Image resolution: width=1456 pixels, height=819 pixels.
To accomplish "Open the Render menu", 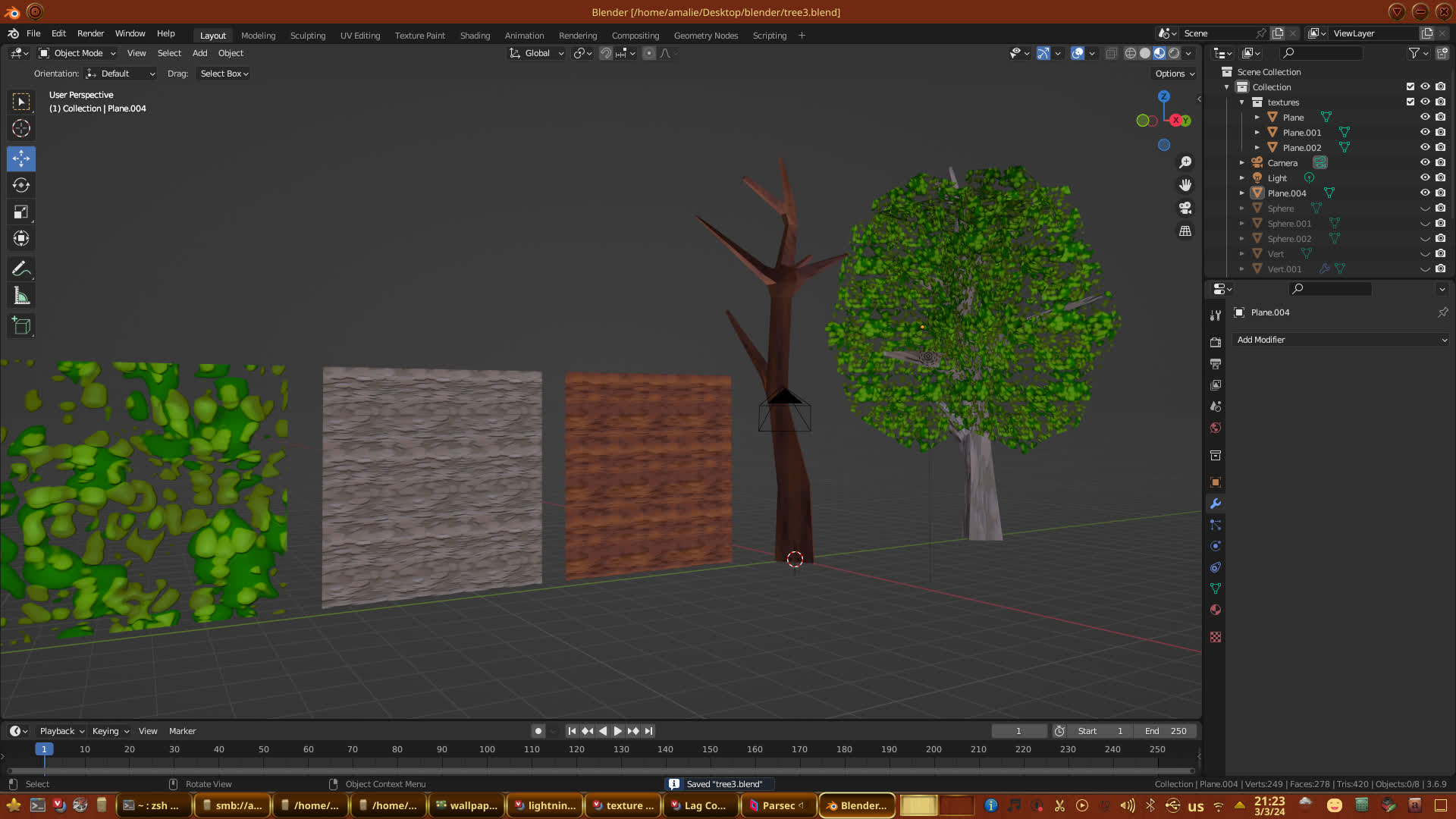I will [90, 33].
